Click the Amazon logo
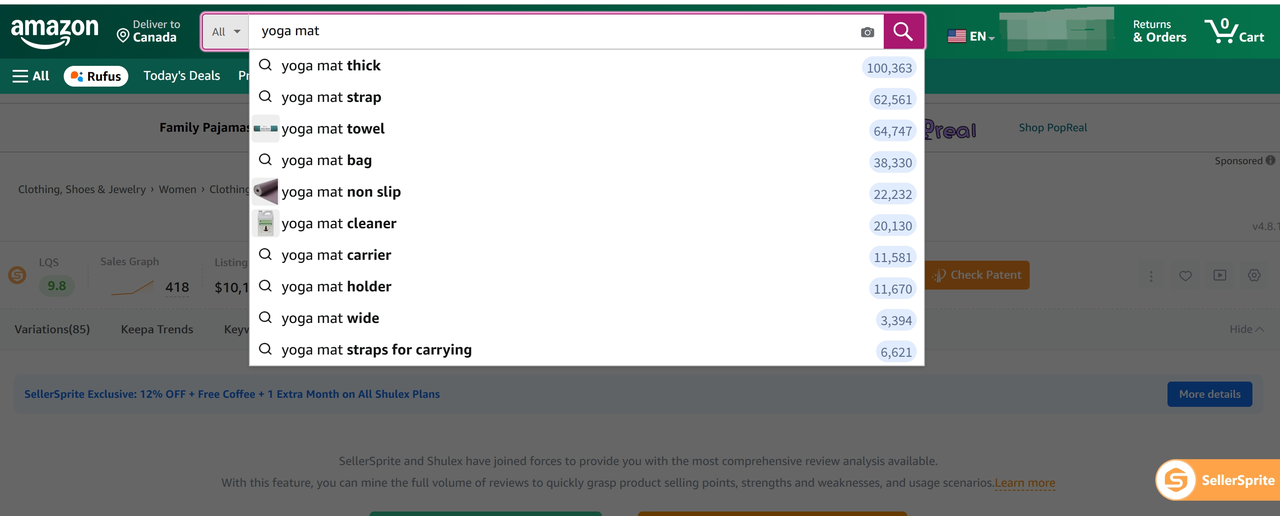Screen dimensions: 1280x516 click(x=55, y=33)
